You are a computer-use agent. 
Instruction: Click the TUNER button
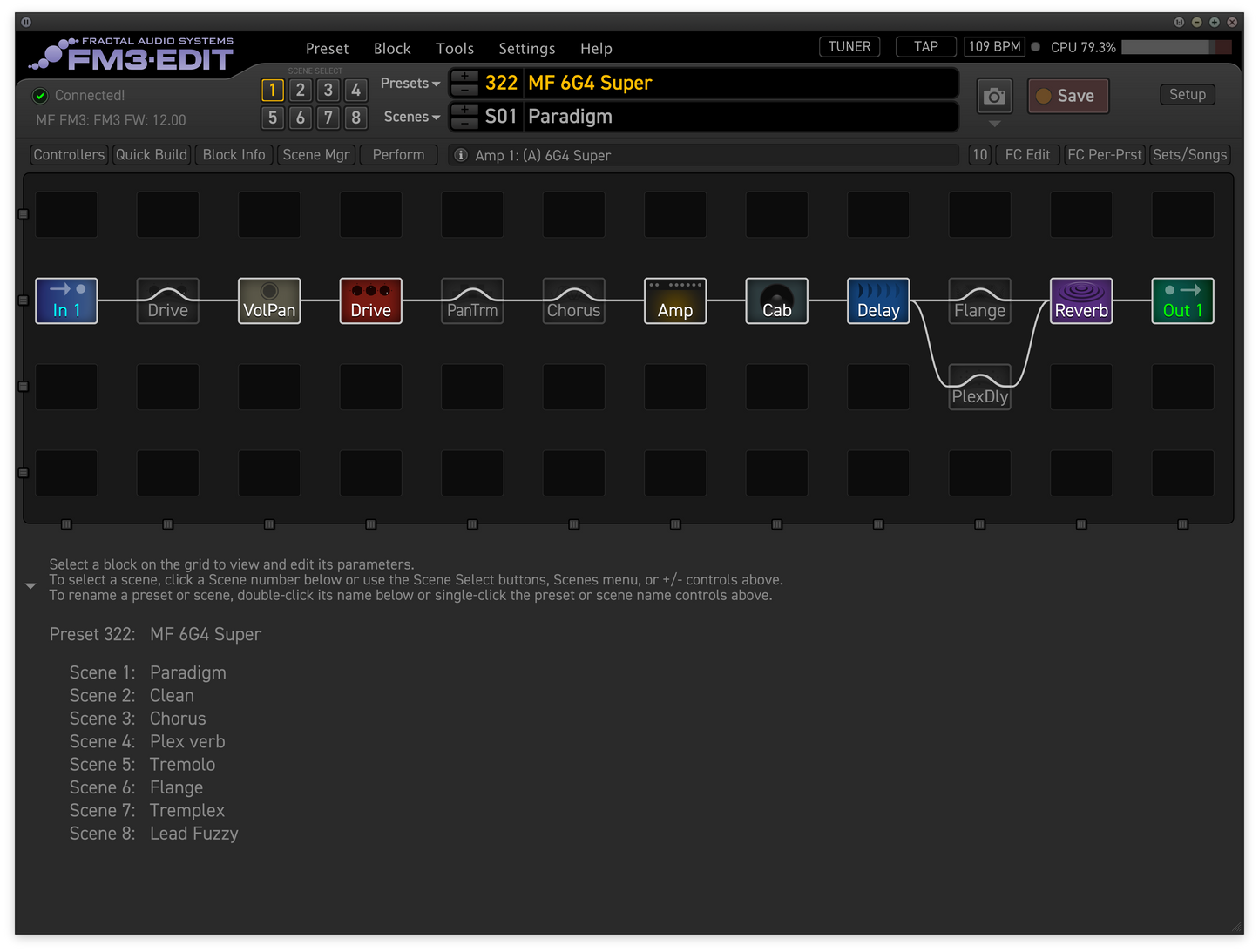click(849, 47)
